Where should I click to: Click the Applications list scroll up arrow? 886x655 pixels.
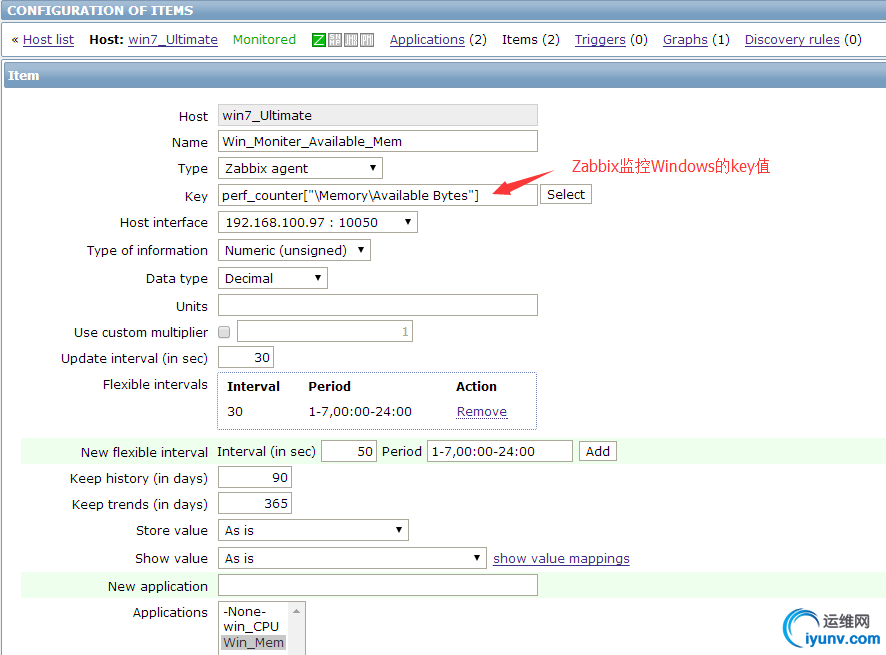(296, 611)
